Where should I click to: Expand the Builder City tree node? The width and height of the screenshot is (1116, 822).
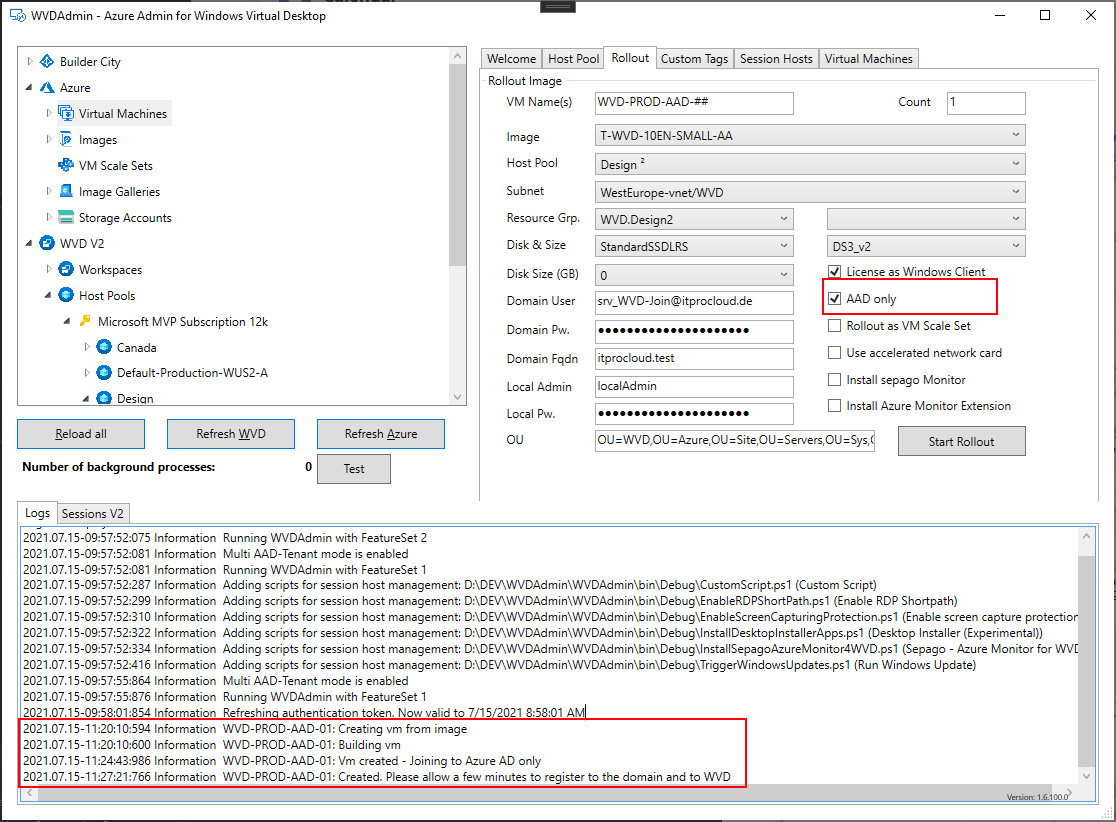(29, 61)
